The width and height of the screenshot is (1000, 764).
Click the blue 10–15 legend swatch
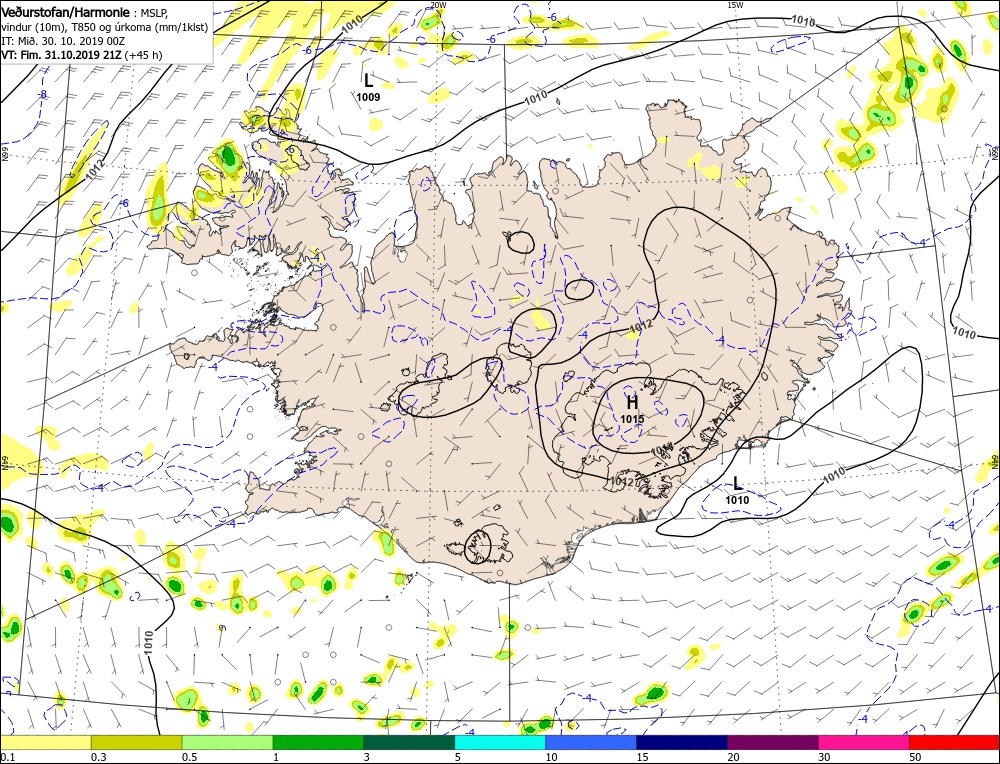point(591,742)
